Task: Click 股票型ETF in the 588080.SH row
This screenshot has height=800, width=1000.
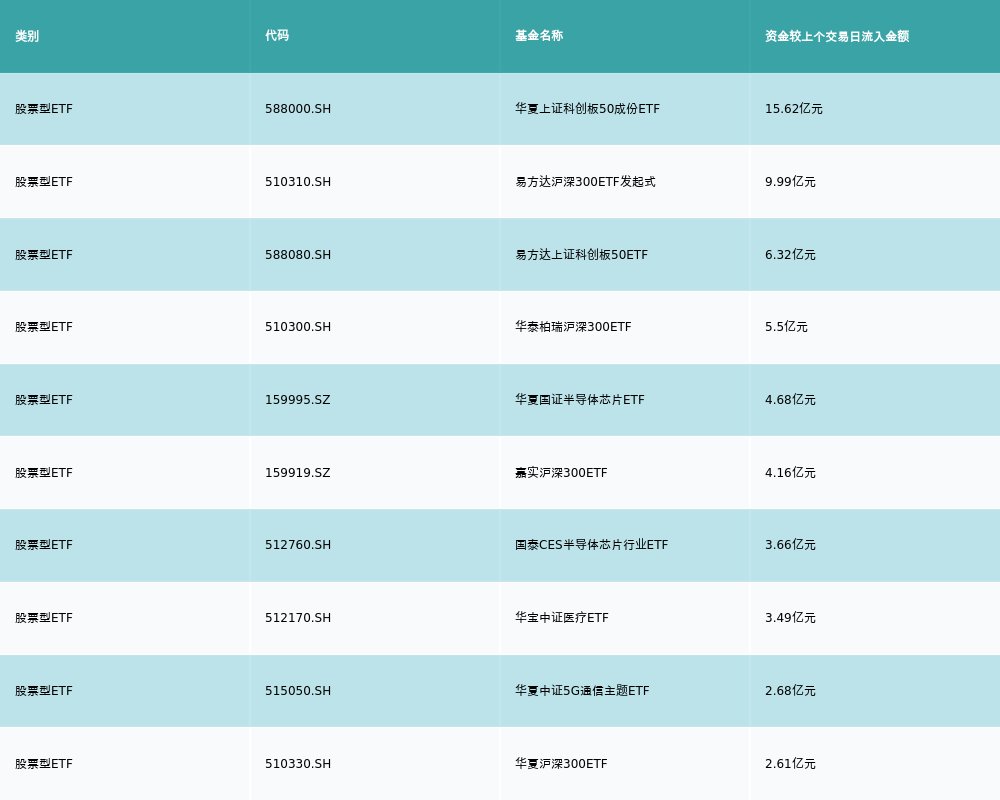Action: point(44,255)
